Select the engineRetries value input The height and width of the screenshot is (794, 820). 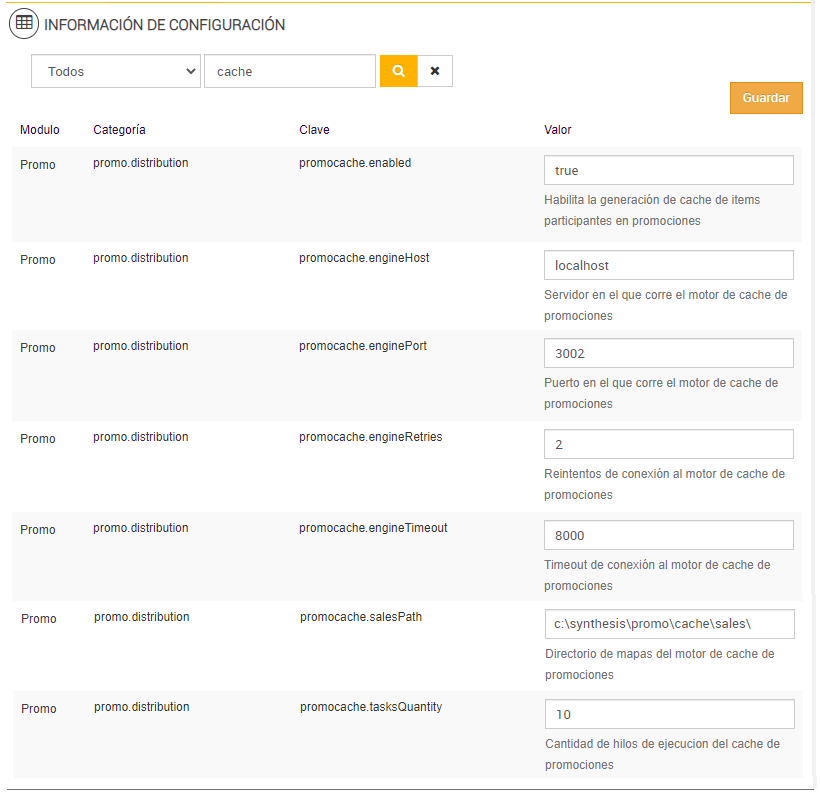668,444
